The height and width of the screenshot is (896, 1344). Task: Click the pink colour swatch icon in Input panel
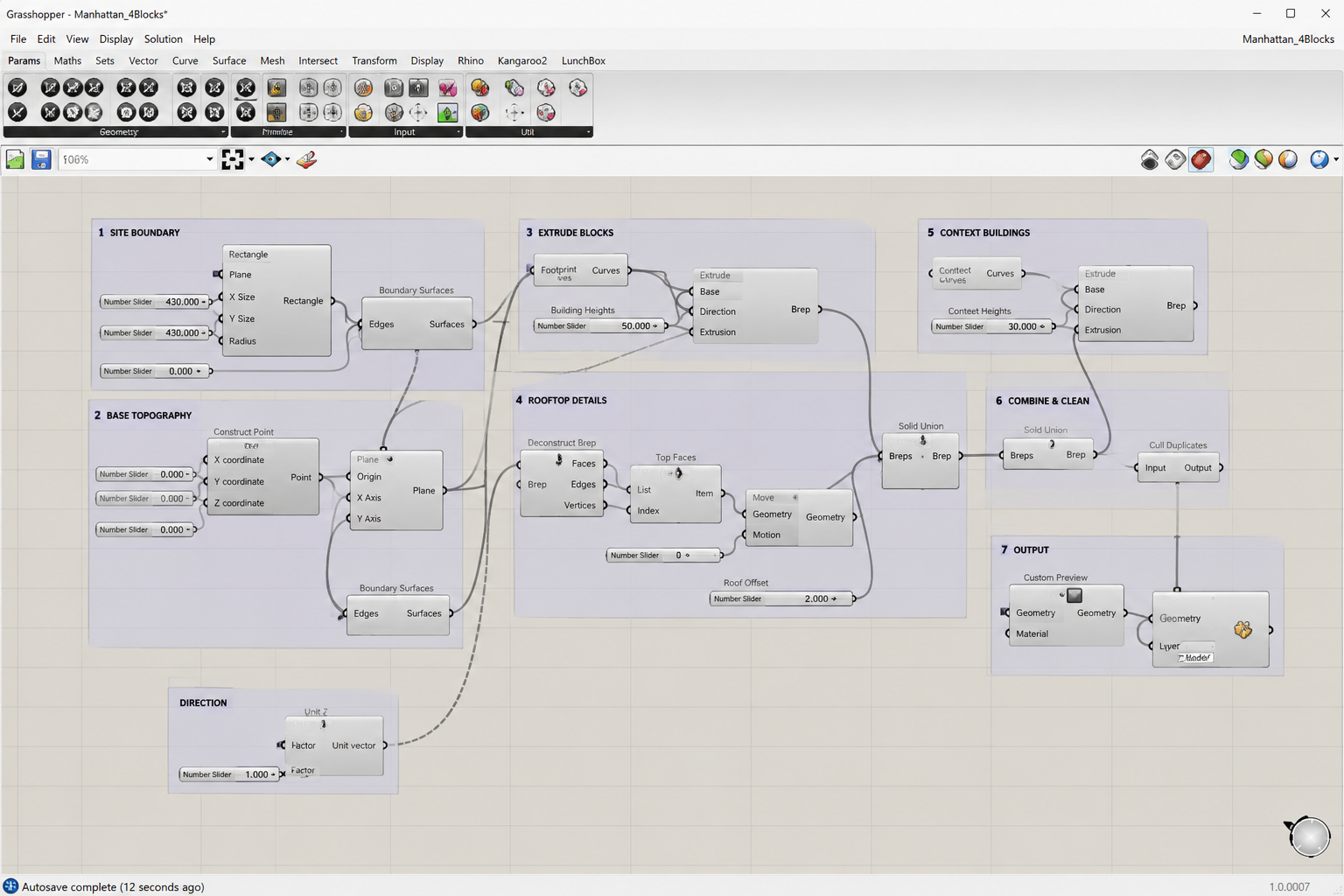click(x=447, y=87)
